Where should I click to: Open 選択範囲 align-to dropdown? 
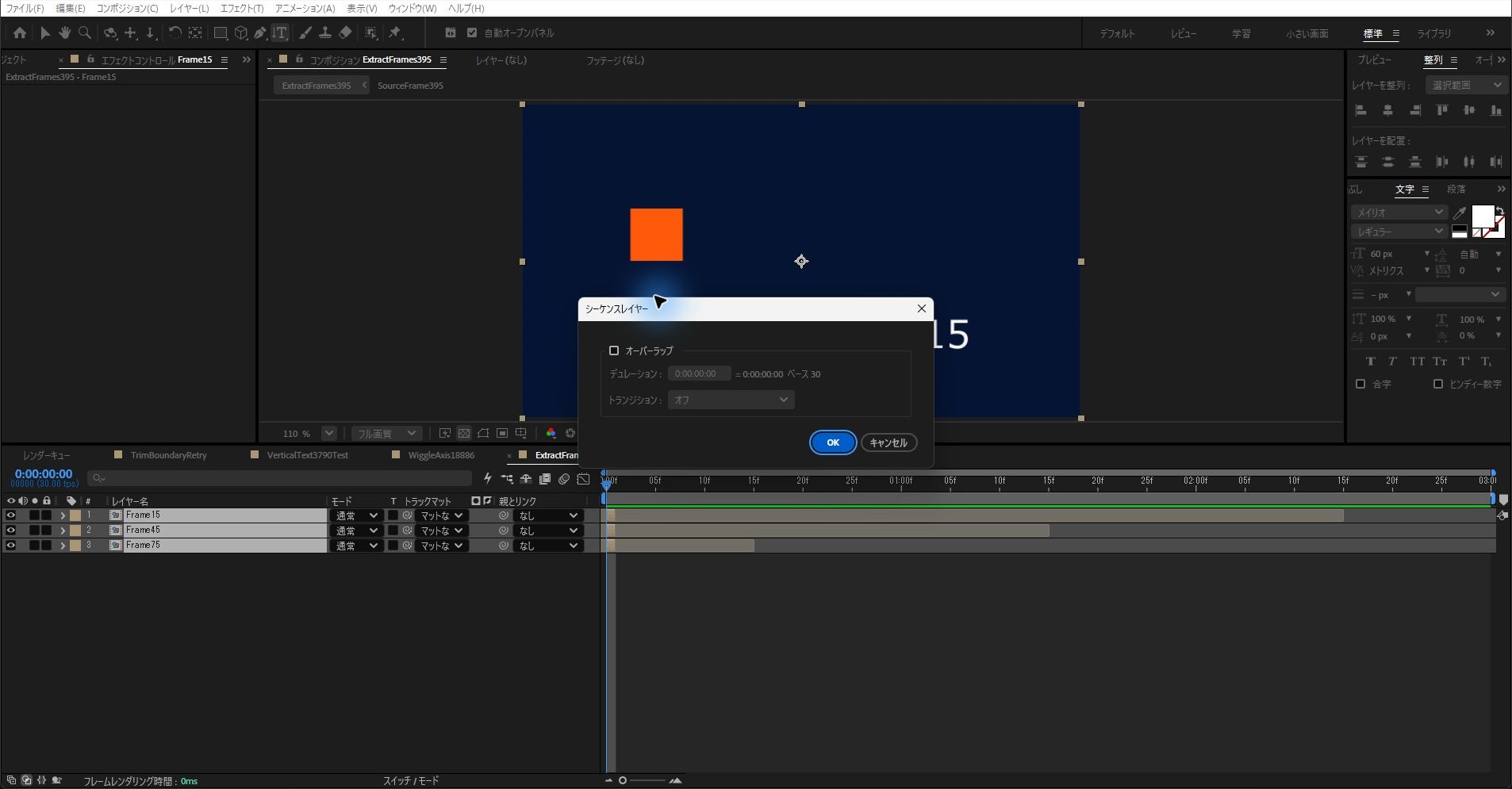tap(1466, 85)
